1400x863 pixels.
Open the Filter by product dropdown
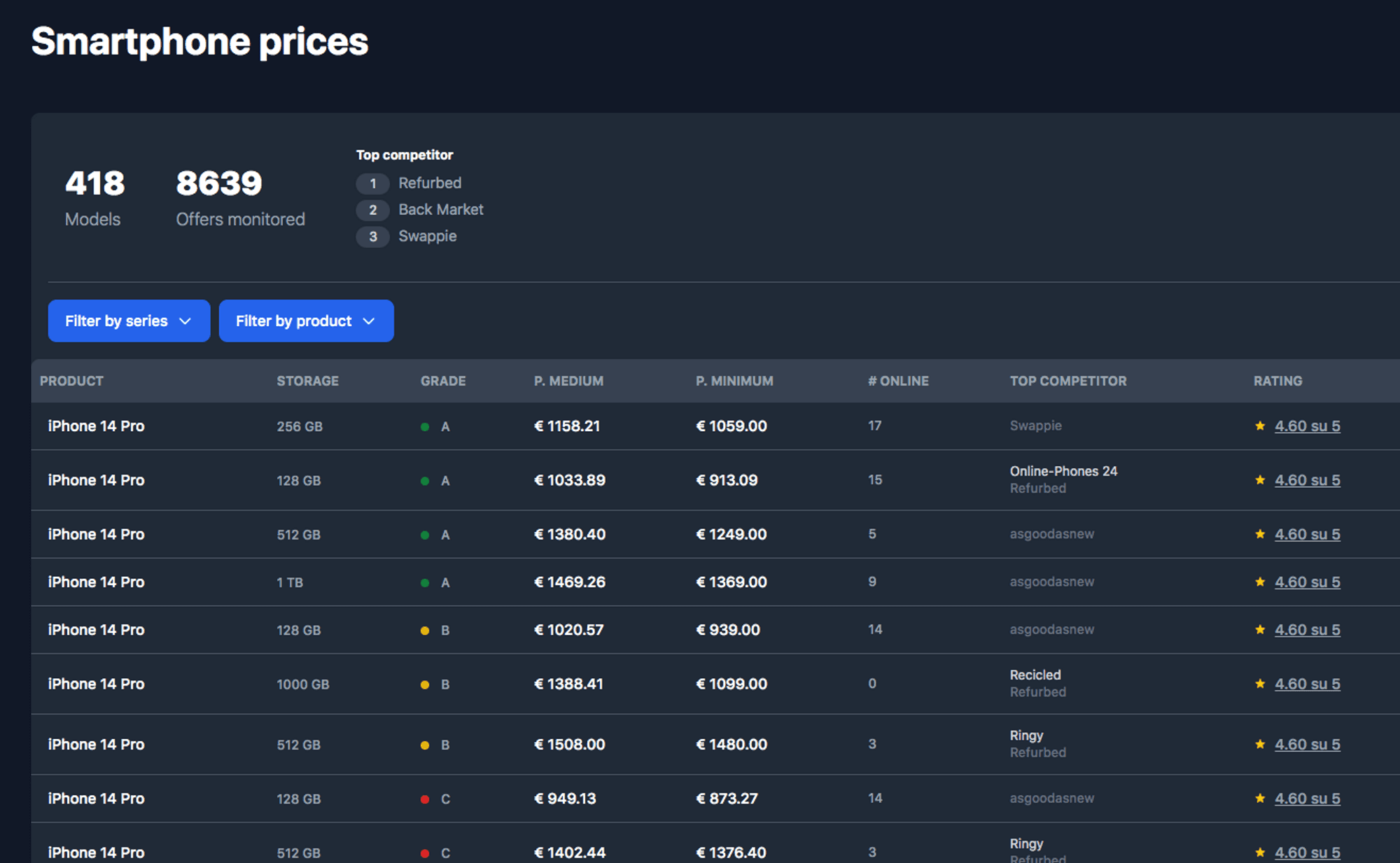tap(306, 321)
